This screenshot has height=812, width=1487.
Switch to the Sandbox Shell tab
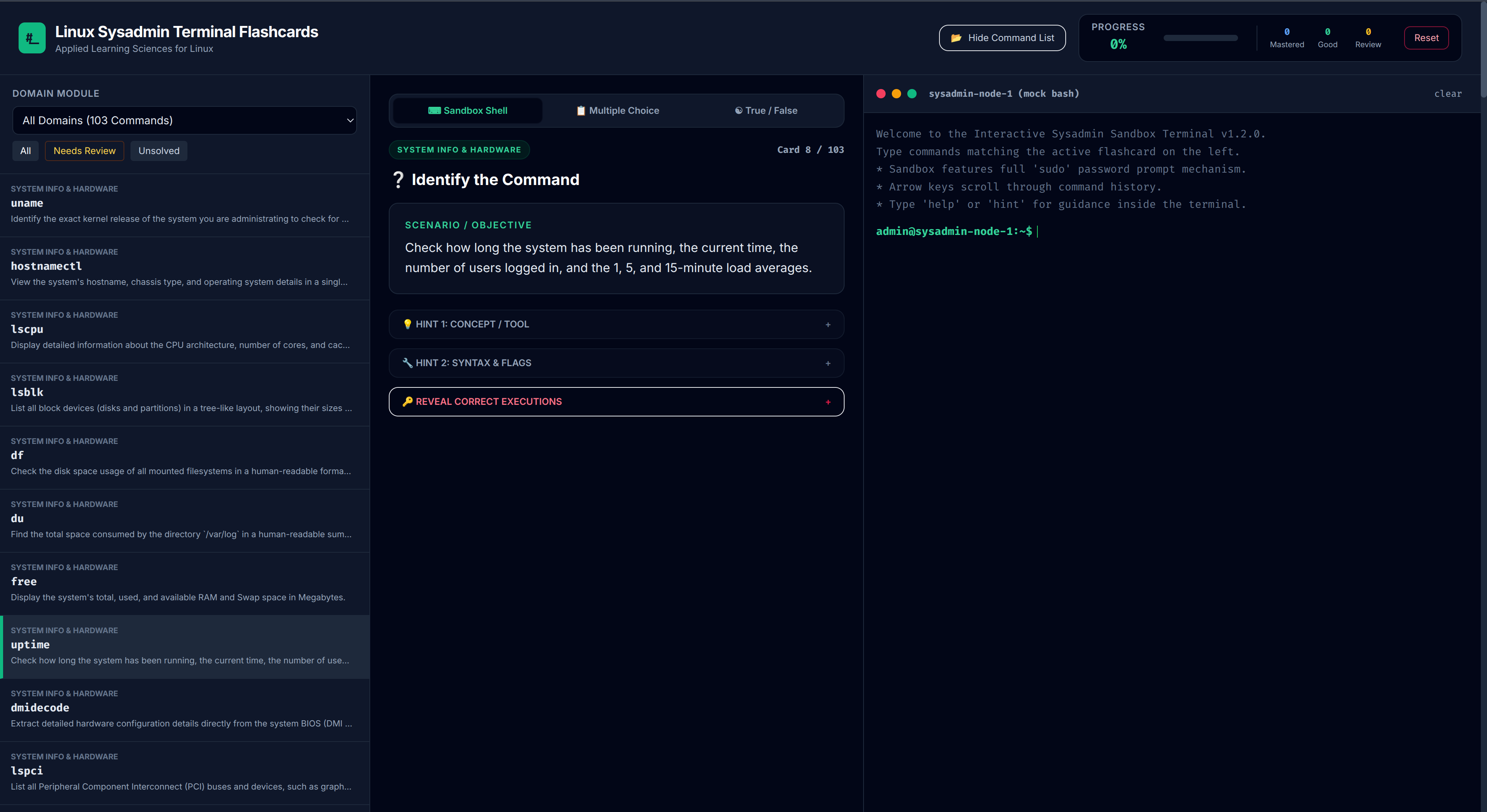[467, 111]
